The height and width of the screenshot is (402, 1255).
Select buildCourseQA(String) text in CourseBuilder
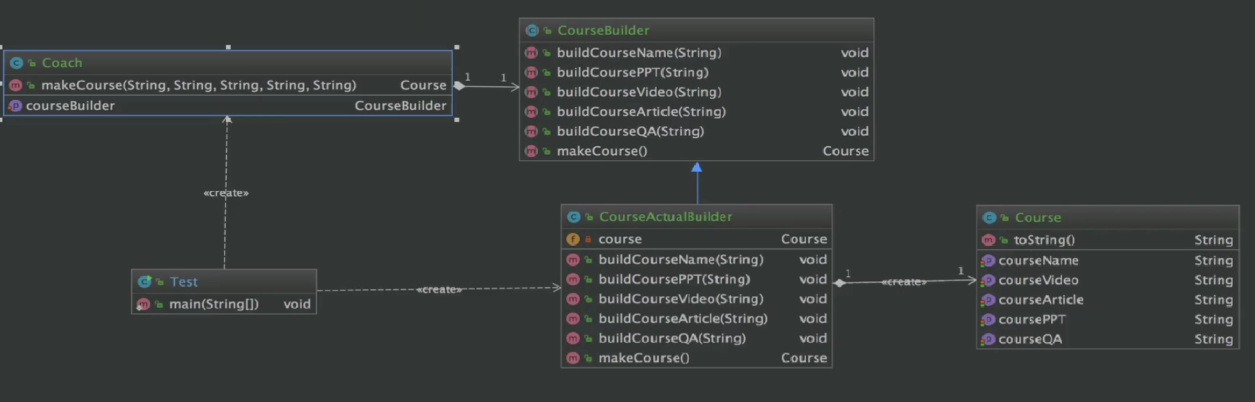pos(630,131)
